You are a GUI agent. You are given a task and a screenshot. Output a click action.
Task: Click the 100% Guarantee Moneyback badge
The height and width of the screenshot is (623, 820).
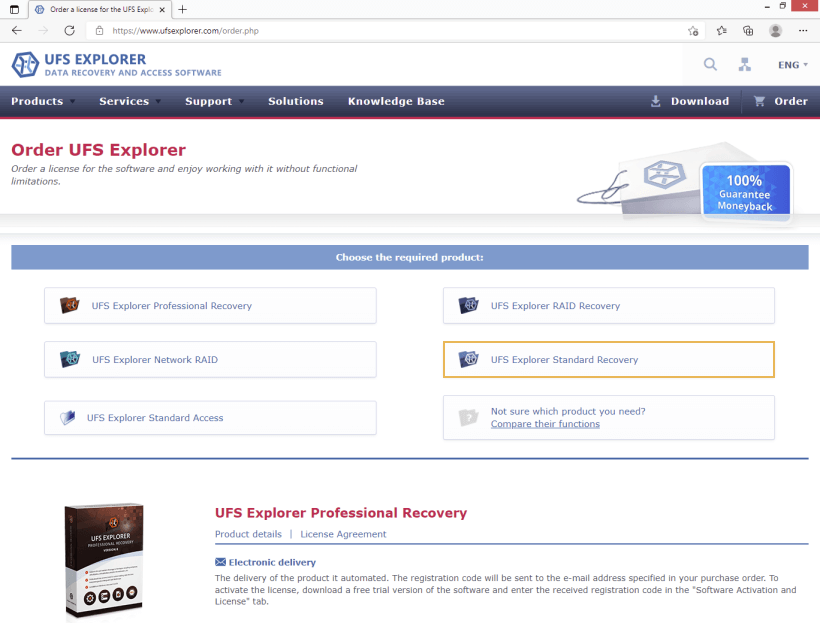pos(745,191)
